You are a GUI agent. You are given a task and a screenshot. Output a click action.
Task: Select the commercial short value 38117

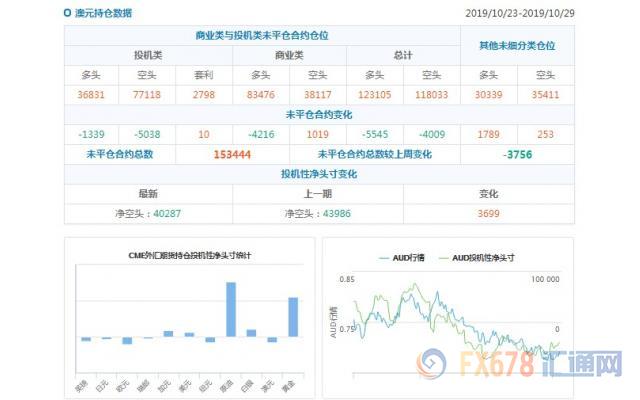point(318,95)
